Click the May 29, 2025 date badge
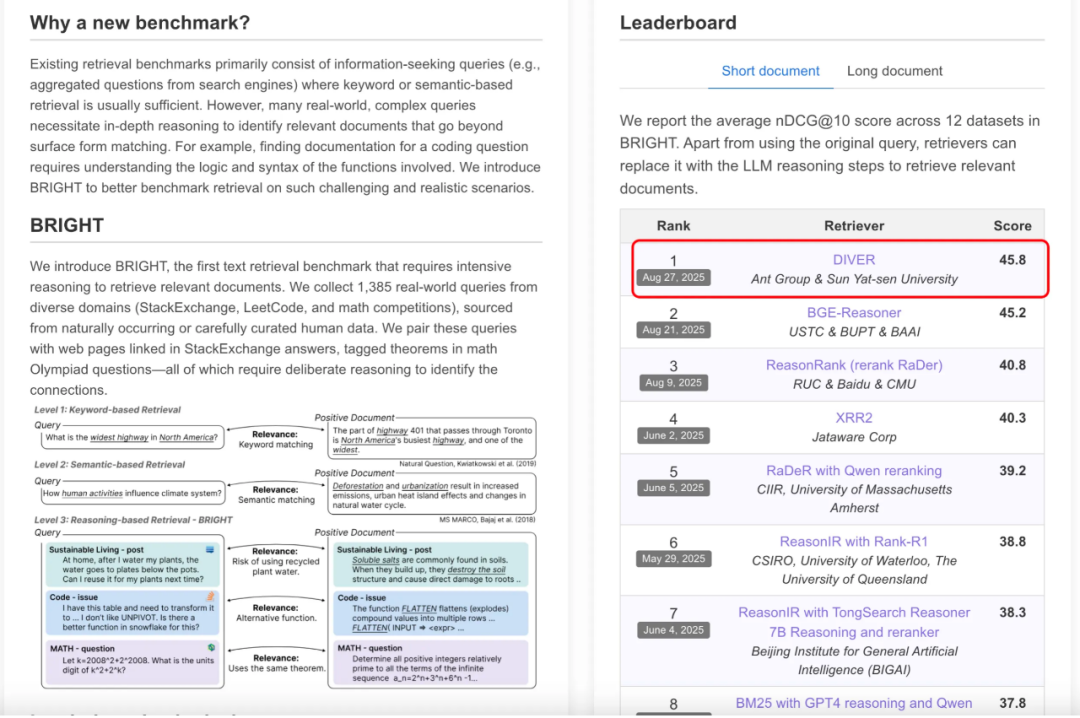This screenshot has height=718, width=1080. (673, 559)
